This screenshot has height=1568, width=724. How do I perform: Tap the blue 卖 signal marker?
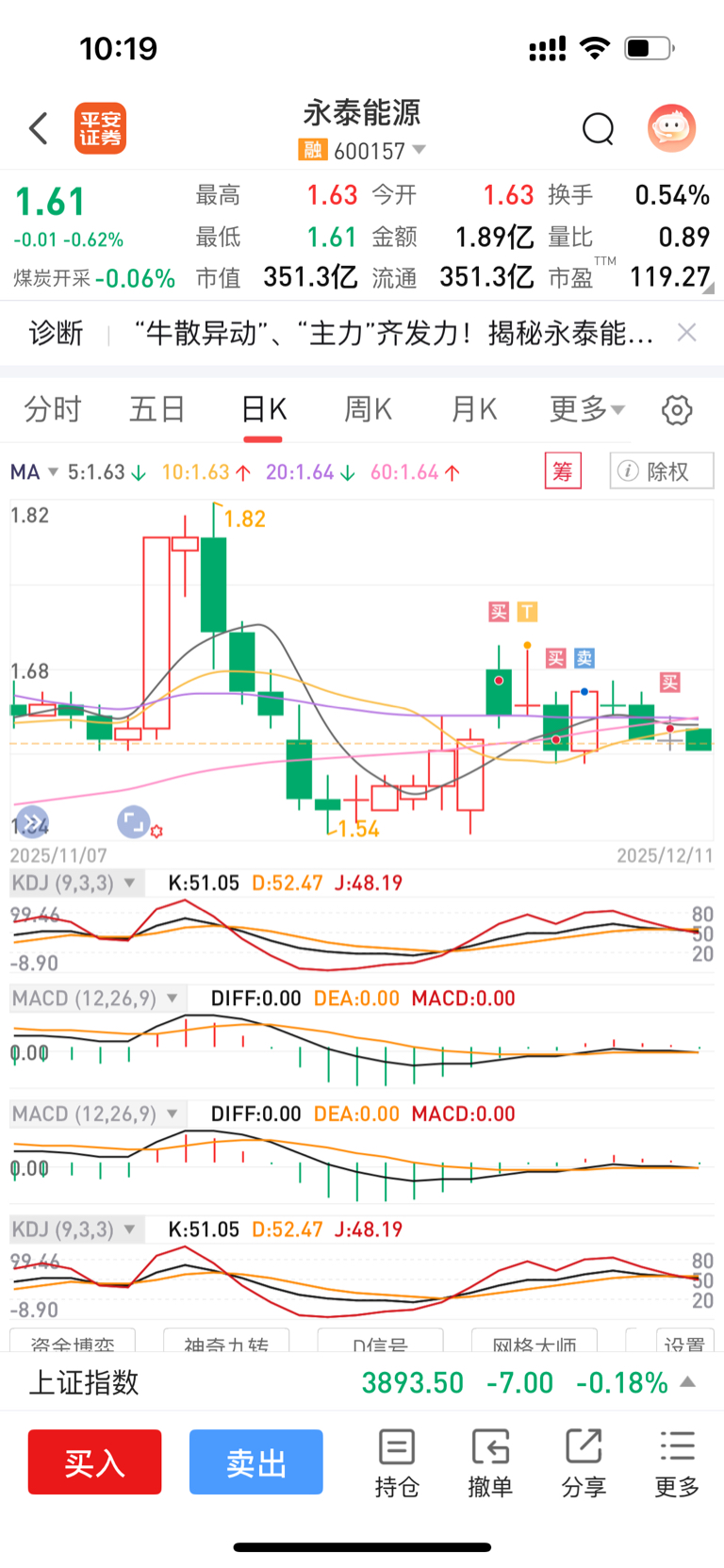tap(584, 658)
